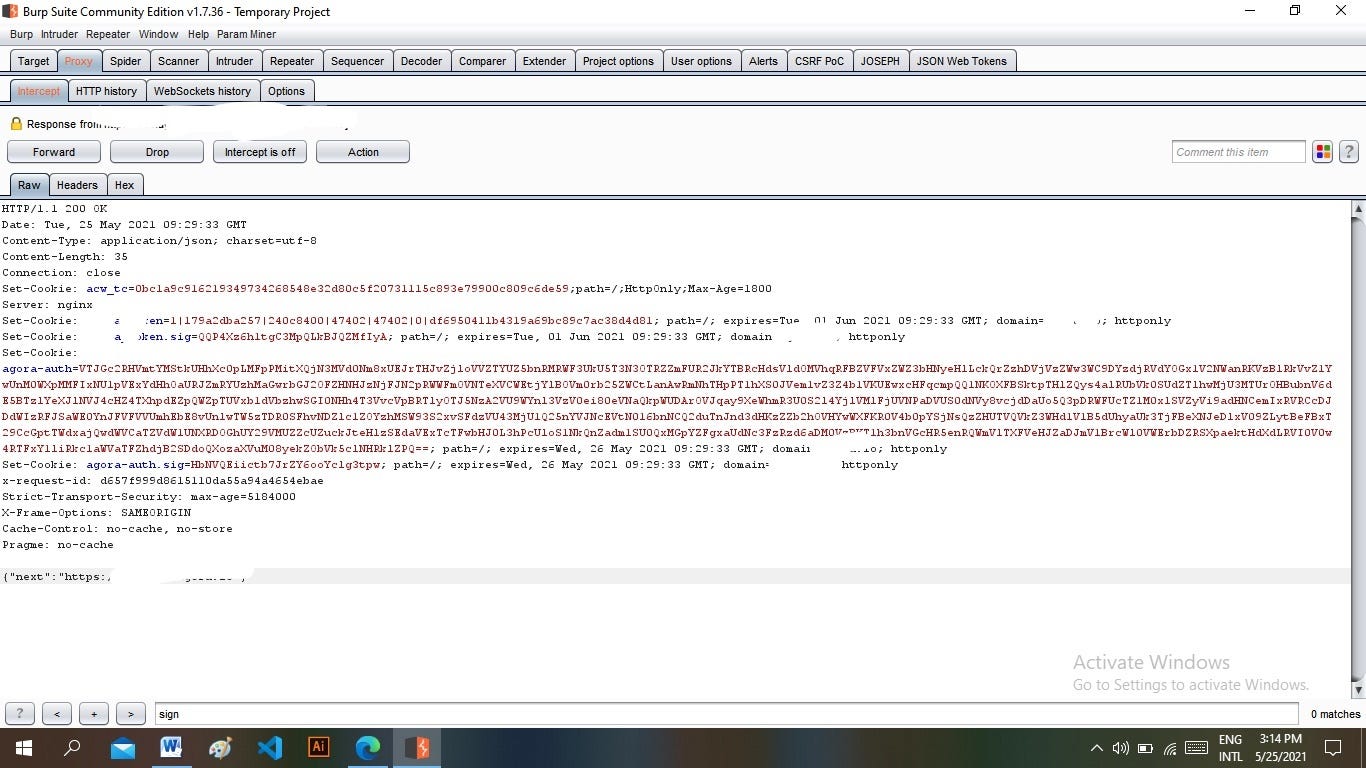Go to next search match arrow
This screenshot has width=1366, height=768.
(x=131, y=714)
